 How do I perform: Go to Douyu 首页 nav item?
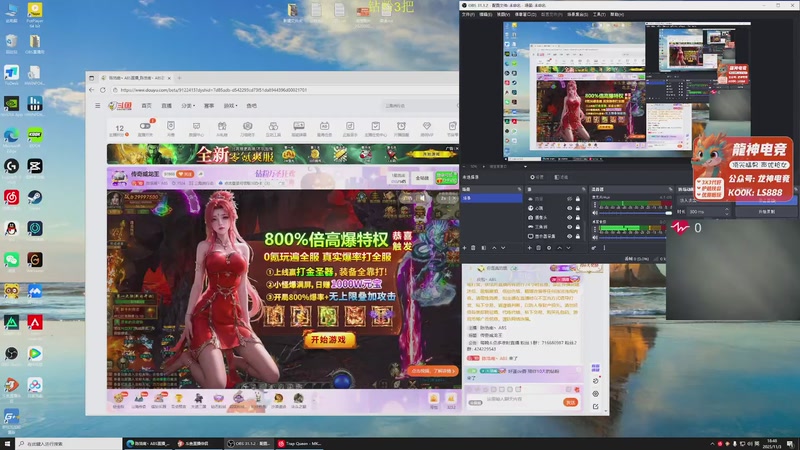tap(146, 106)
